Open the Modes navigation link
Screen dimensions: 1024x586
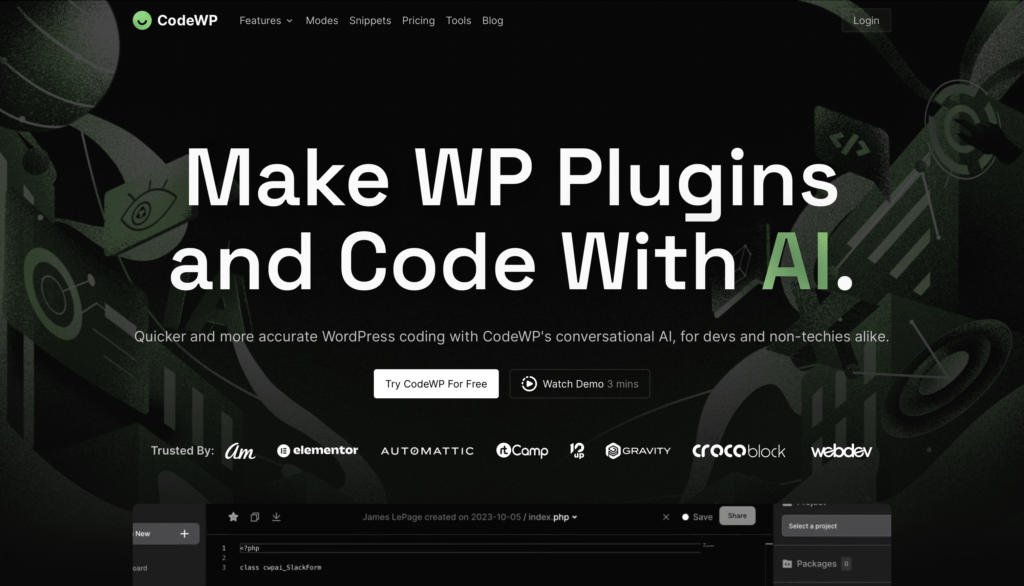tap(322, 20)
